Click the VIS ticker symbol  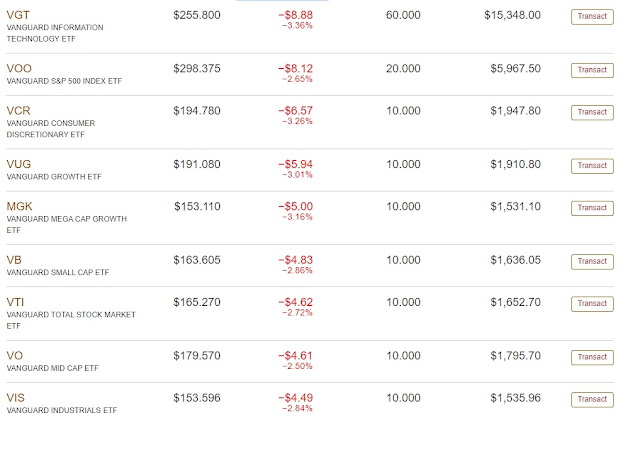point(15,398)
